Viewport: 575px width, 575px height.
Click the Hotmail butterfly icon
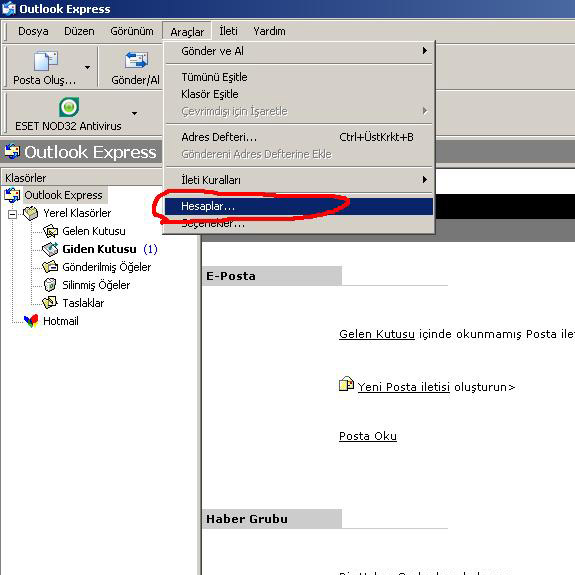[x=31, y=321]
